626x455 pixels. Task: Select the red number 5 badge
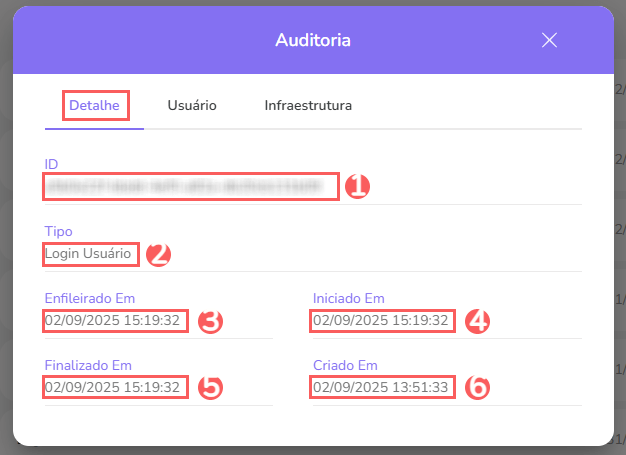point(209,387)
